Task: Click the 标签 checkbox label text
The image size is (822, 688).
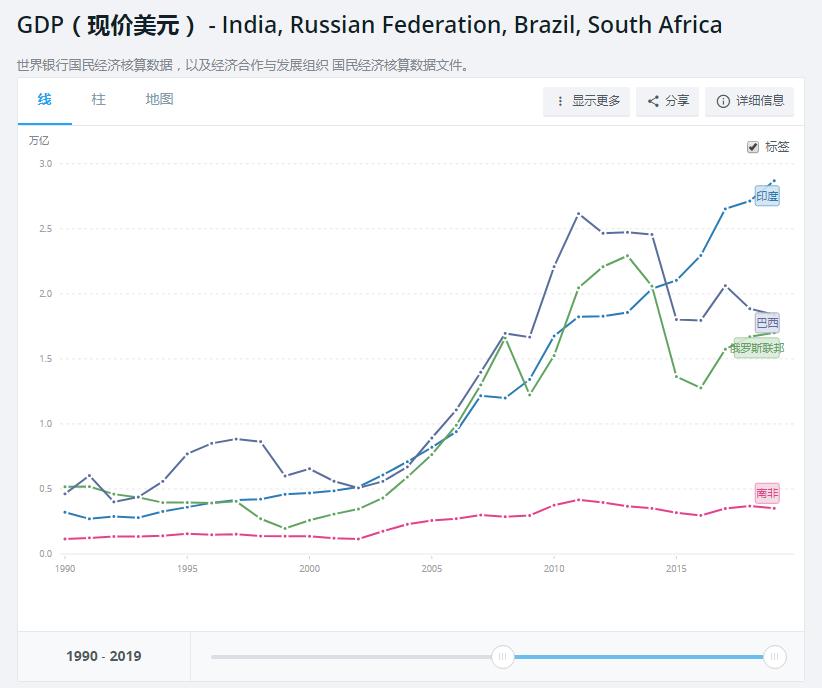Action: point(777,147)
